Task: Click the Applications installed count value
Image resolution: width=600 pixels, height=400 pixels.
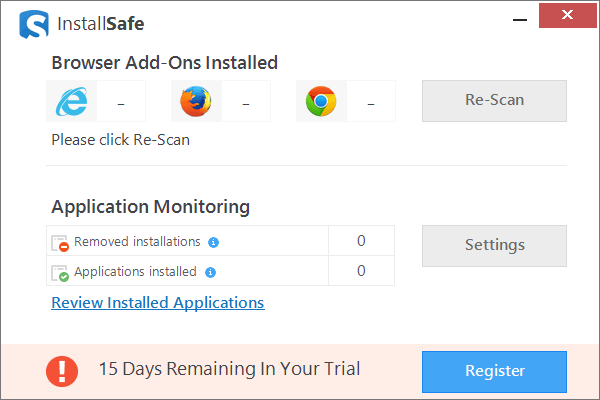Action: point(361,271)
